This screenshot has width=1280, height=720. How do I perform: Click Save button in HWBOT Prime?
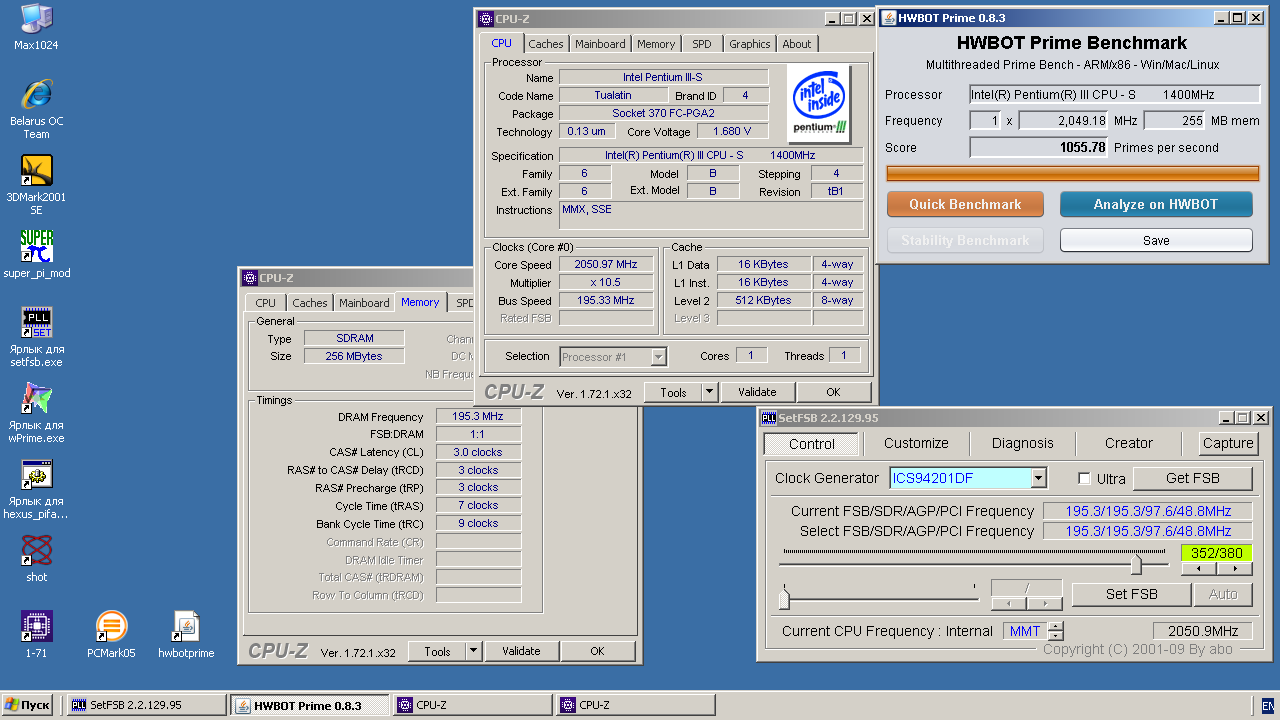click(1156, 240)
